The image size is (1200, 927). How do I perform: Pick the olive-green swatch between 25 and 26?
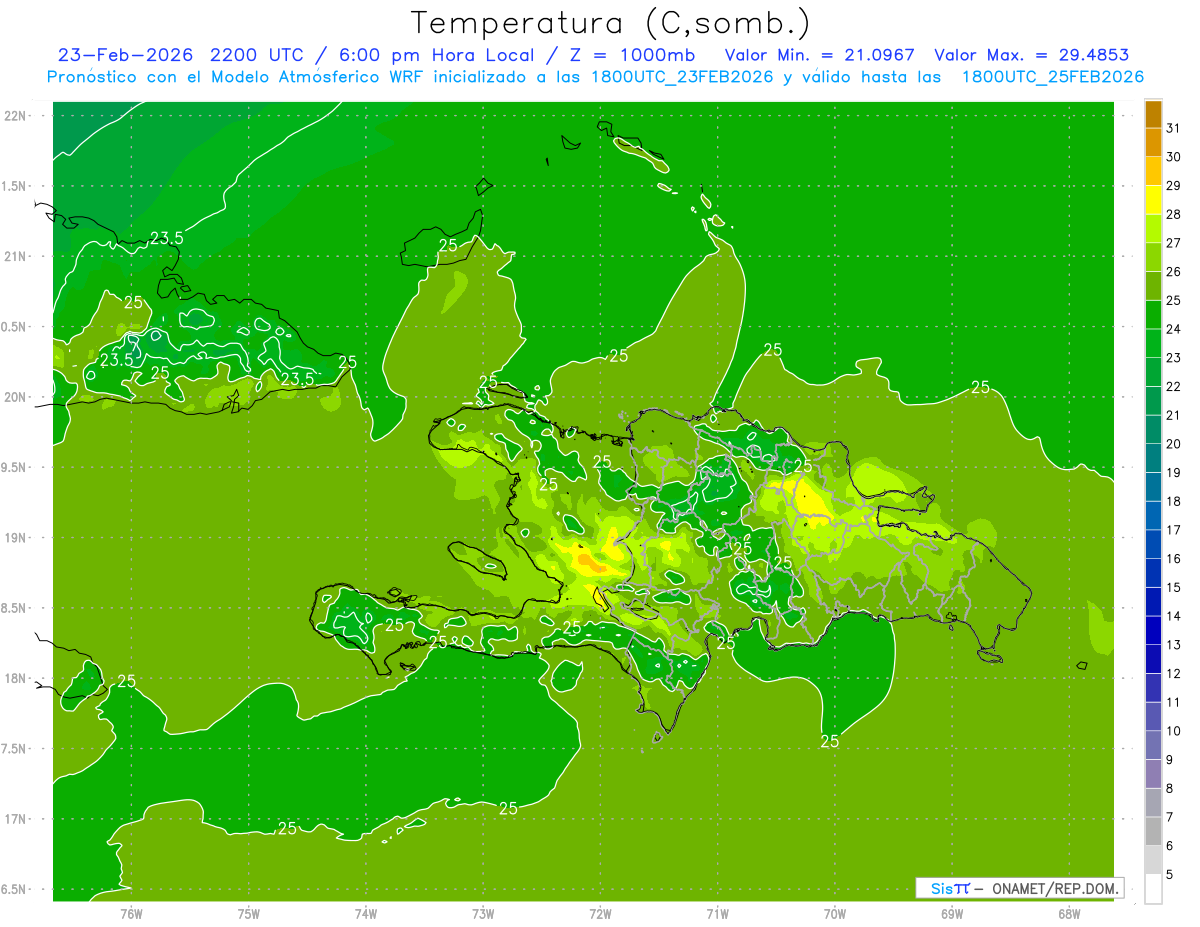[1153, 286]
